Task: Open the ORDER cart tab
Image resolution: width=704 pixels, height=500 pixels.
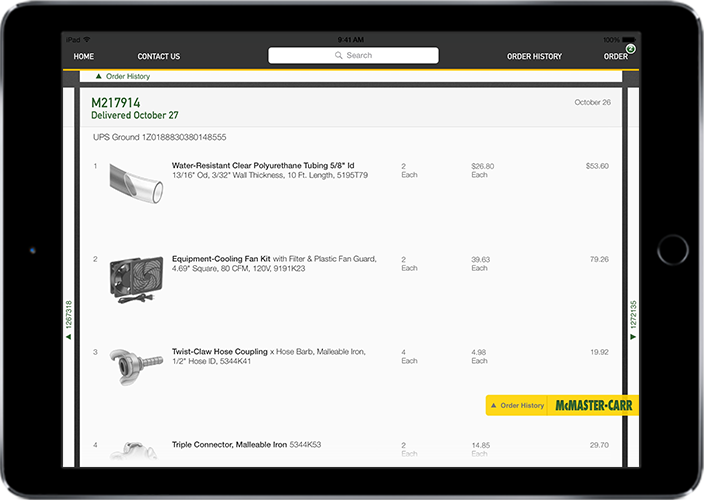Action: point(616,56)
